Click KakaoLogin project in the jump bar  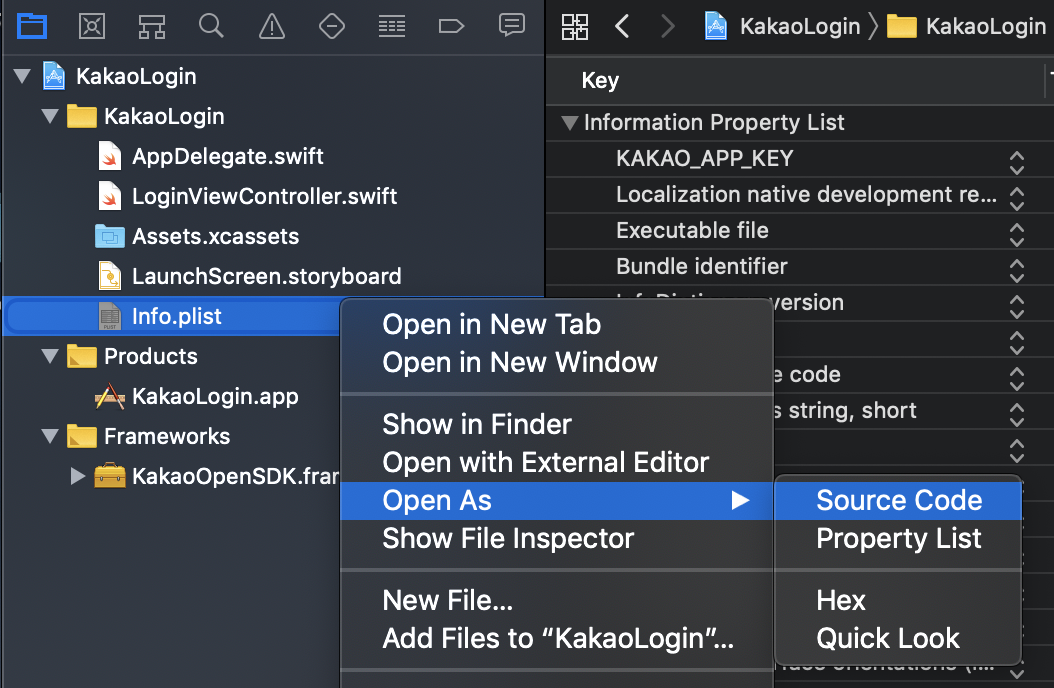pos(782,26)
